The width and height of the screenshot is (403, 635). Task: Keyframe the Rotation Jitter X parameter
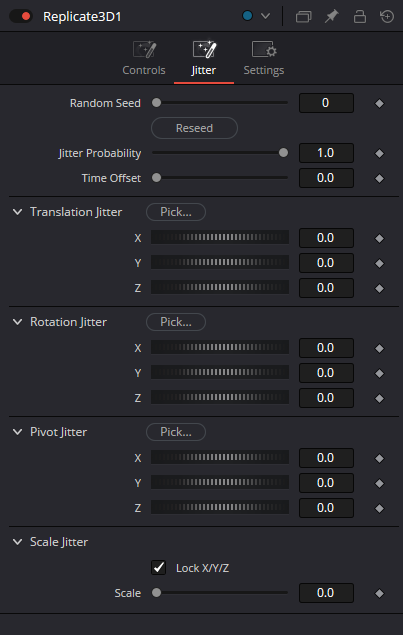[380, 349]
